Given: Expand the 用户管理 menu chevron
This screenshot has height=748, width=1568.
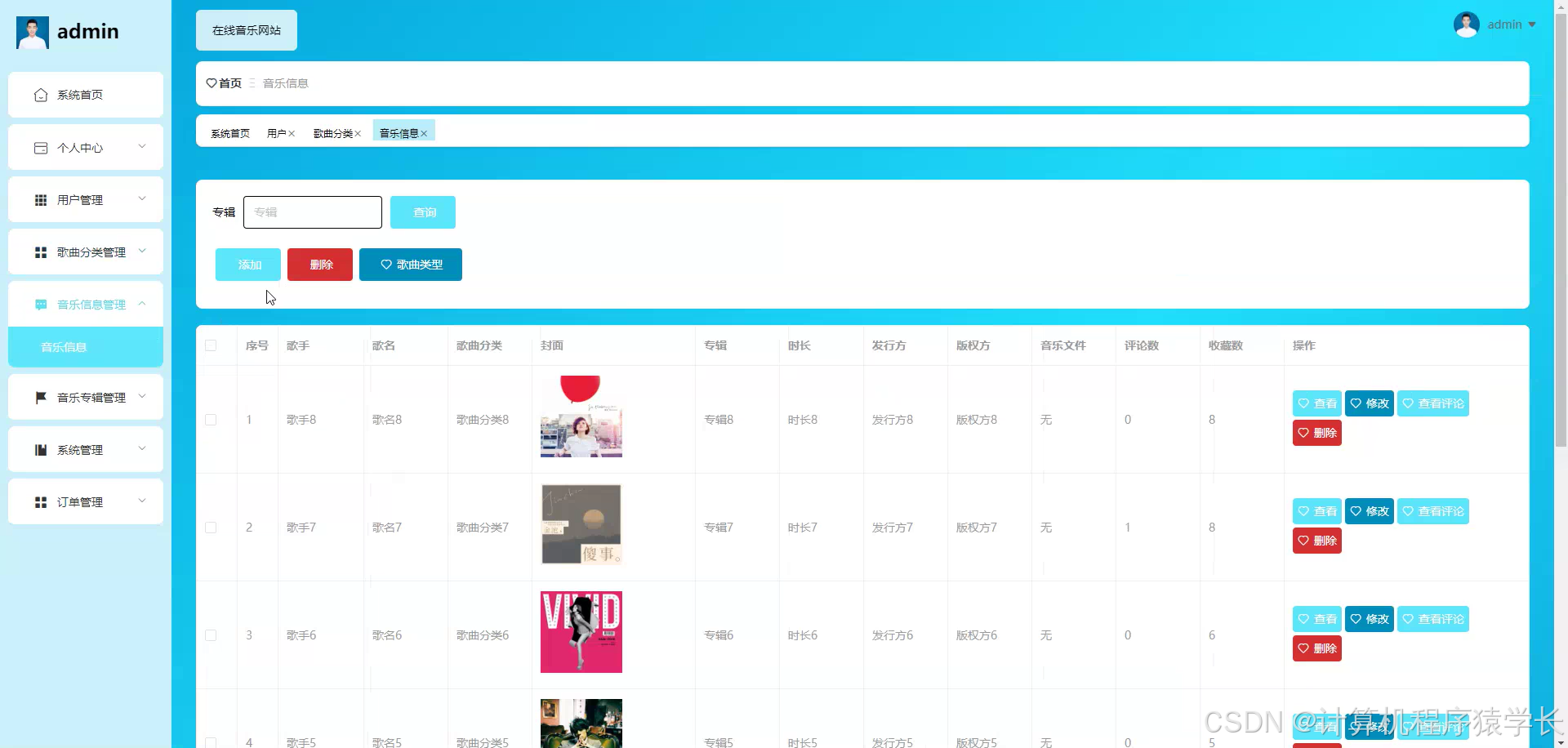Looking at the screenshot, I should click(x=142, y=199).
